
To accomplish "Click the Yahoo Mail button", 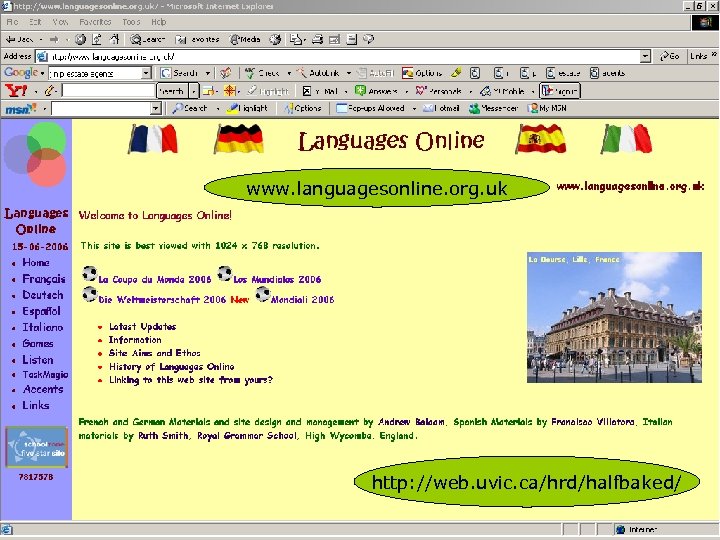I will [x=321, y=91].
